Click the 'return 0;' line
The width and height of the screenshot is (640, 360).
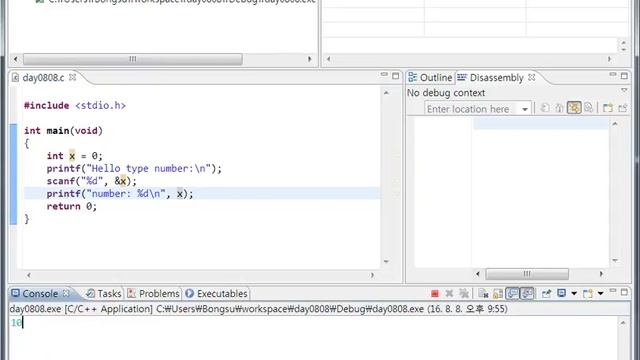[x=71, y=207]
